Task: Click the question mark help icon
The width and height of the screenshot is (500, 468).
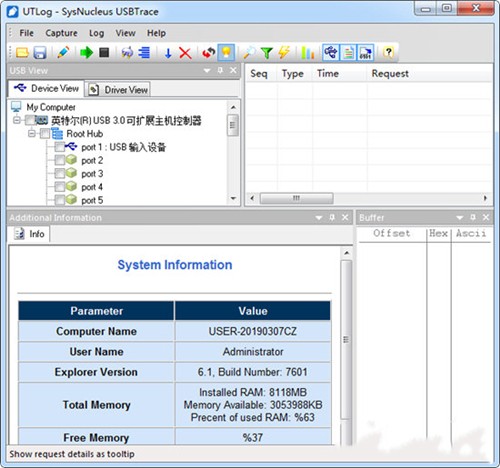Action: (x=388, y=52)
